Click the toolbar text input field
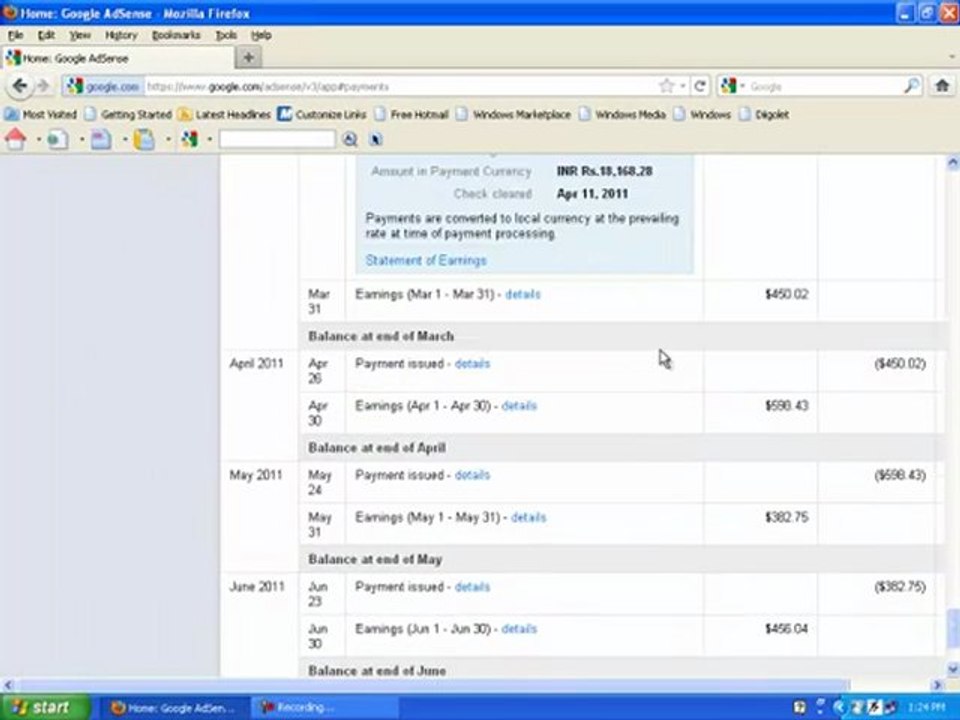 pos(277,139)
